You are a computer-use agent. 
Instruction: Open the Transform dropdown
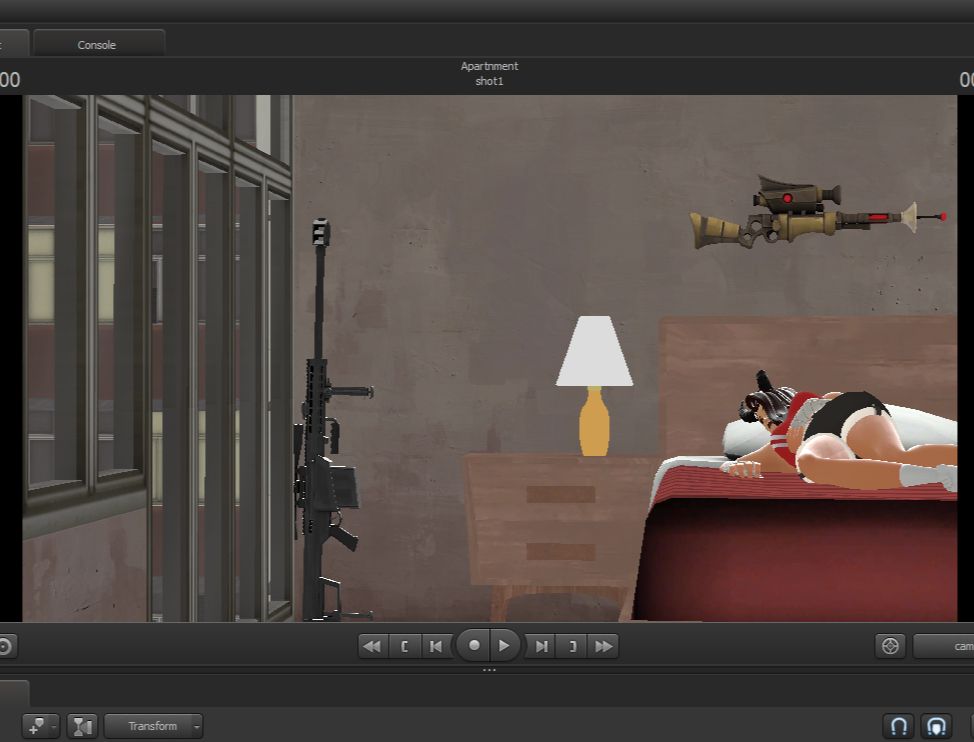(x=153, y=726)
